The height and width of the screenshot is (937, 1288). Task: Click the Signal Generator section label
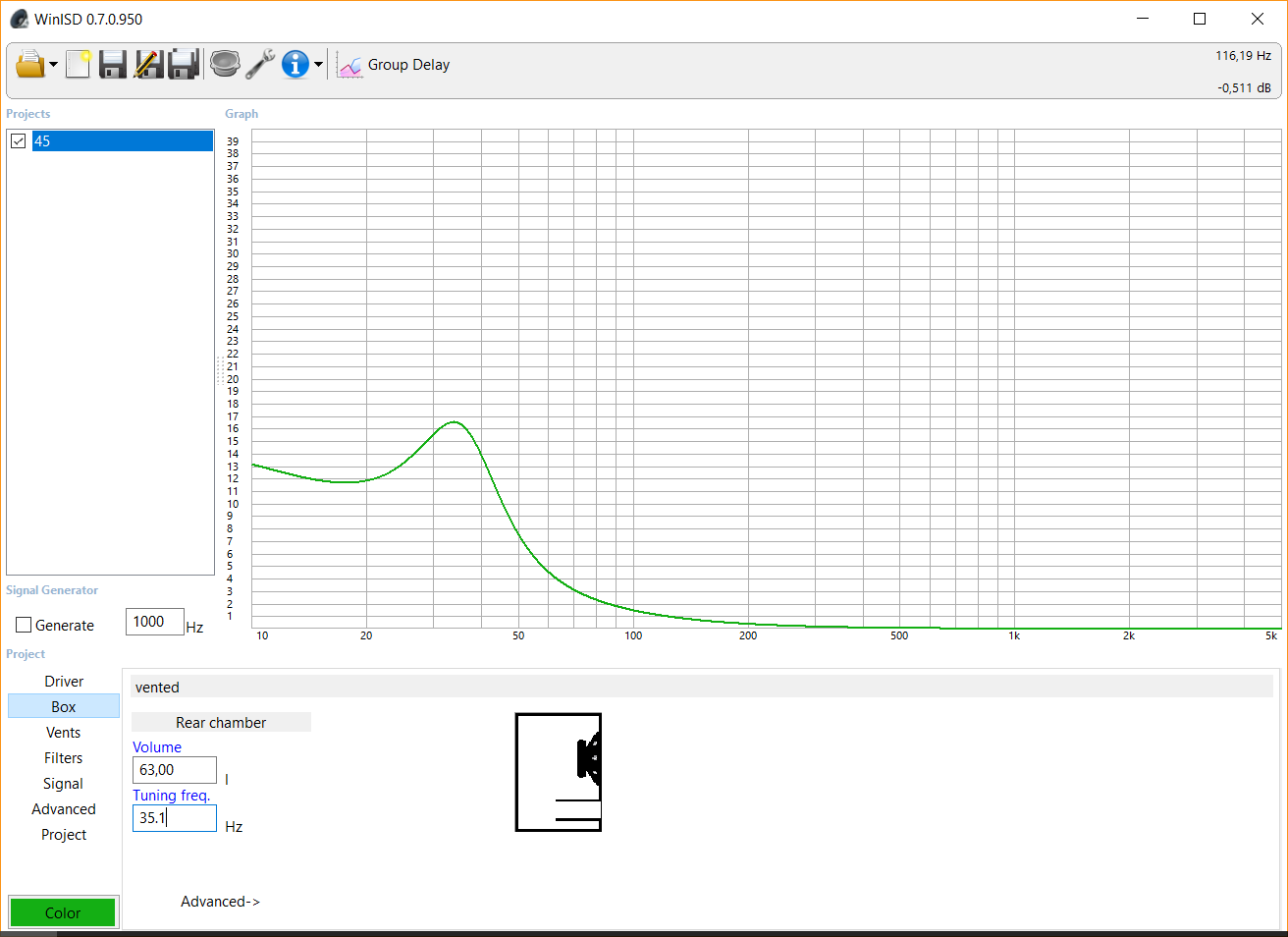tap(52, 590)
